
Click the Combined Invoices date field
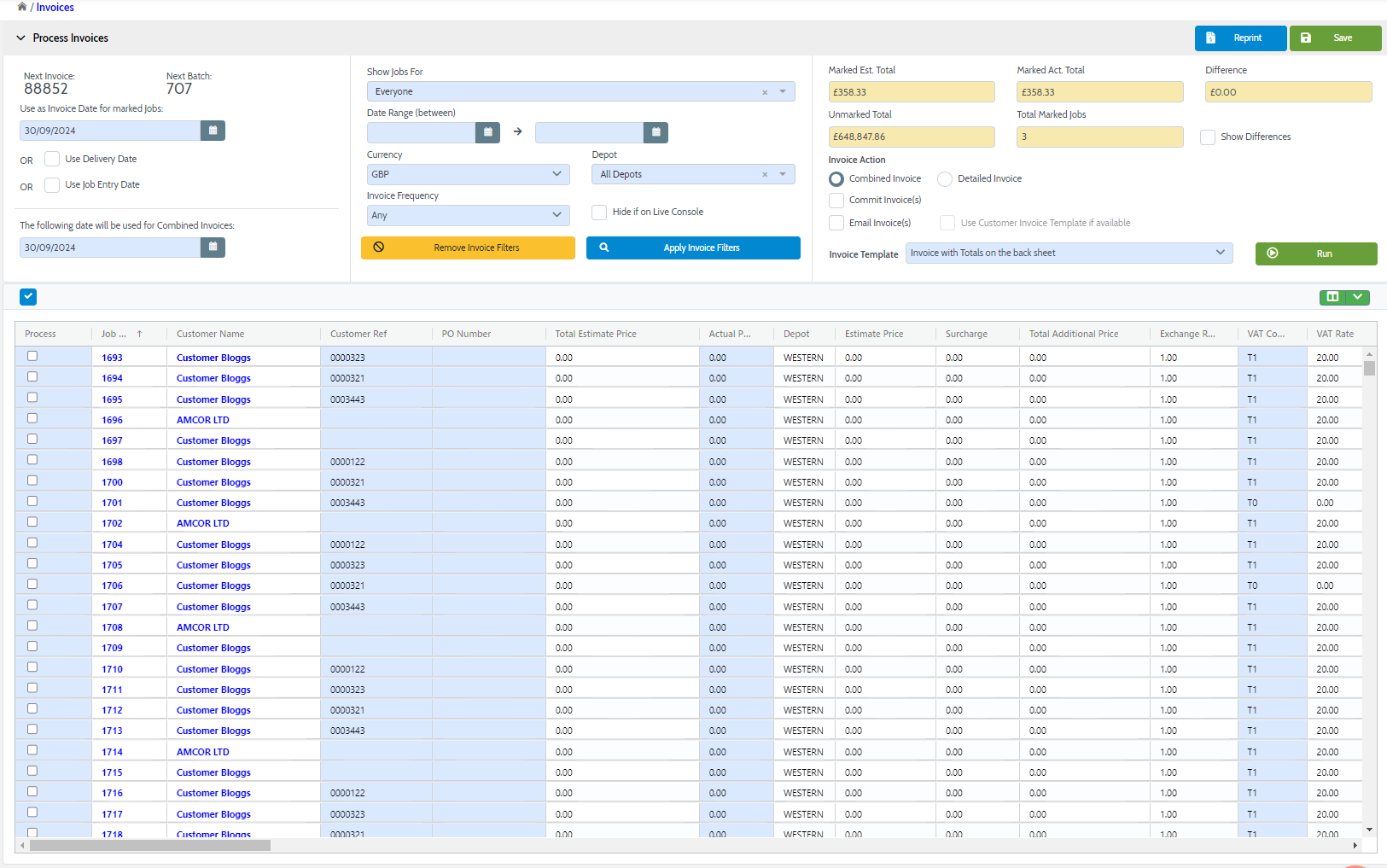click(x=110, y=248)
